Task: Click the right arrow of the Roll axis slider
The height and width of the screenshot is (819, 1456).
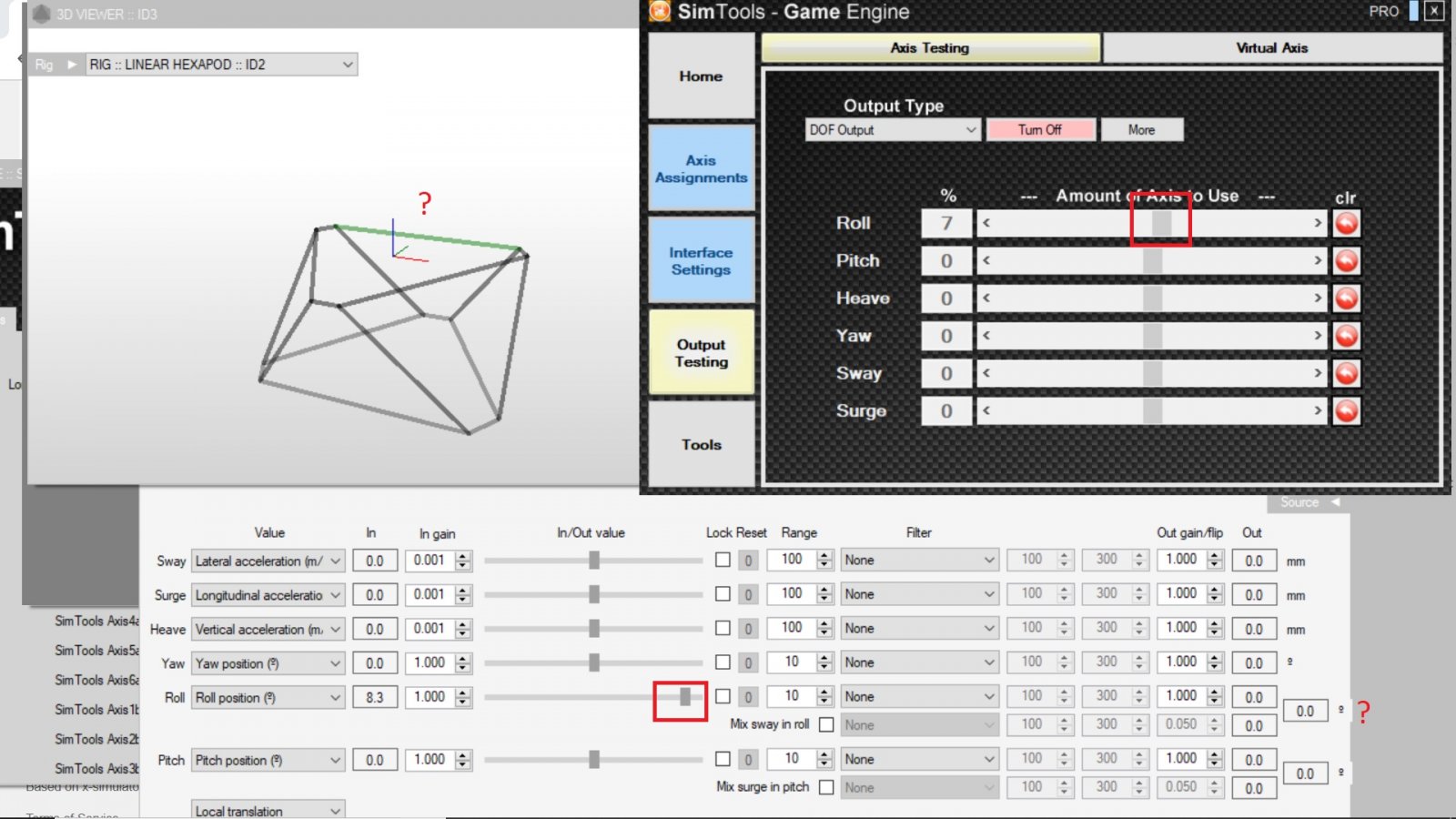Action: [x=1318, y=223]
